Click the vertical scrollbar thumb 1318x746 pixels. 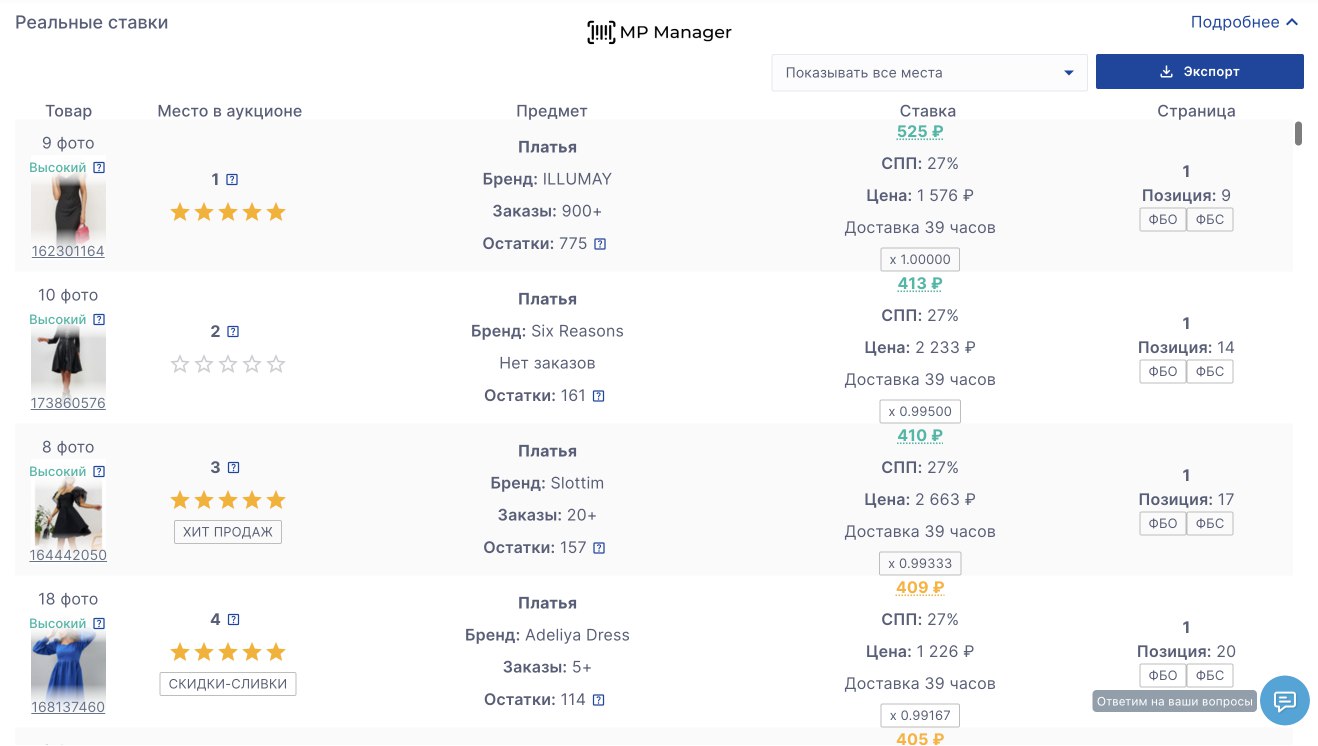click(x=1298, y=134)
